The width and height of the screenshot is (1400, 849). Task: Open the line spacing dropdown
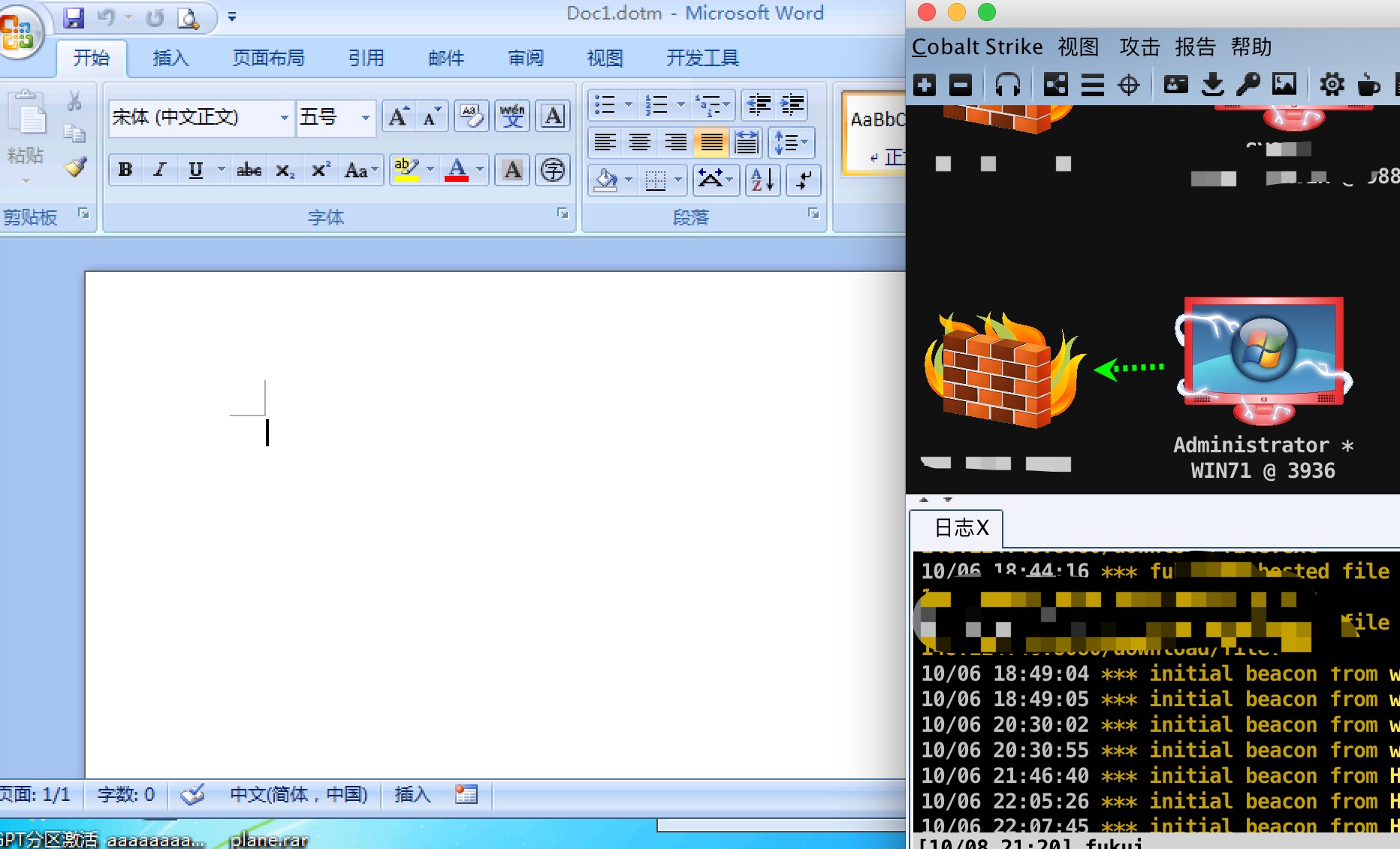(792, 142)
